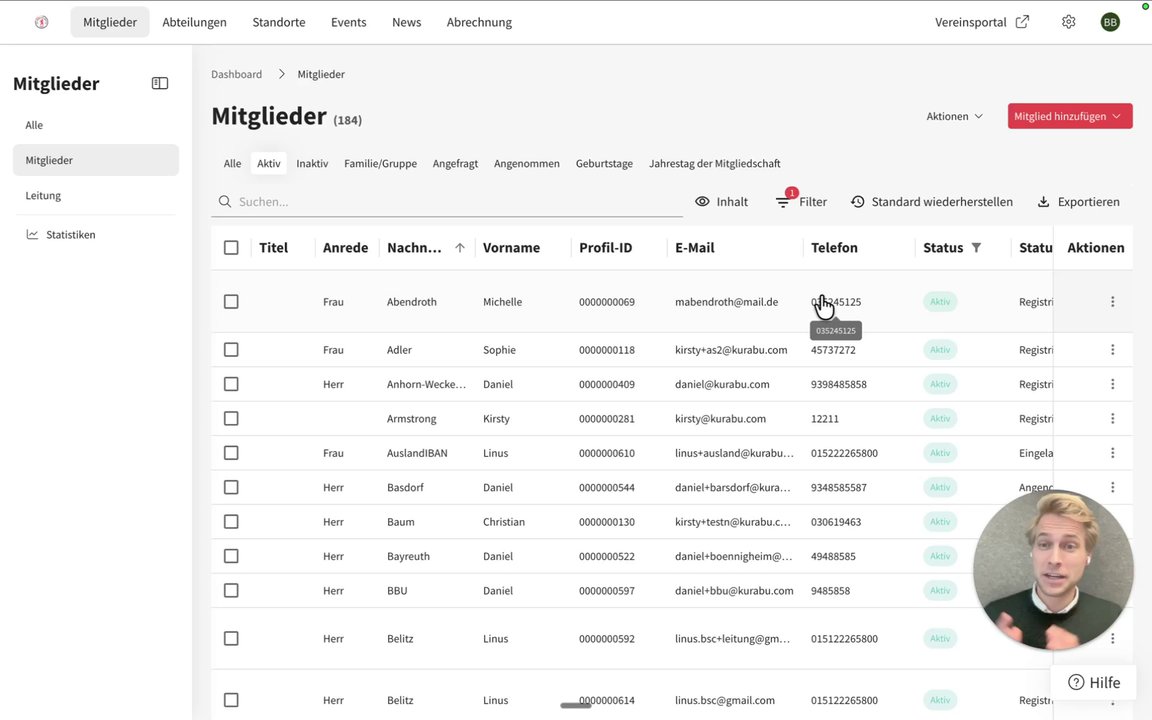
Task: Click the Vereinsportal external link icon
Action: tap(1022, 22)
